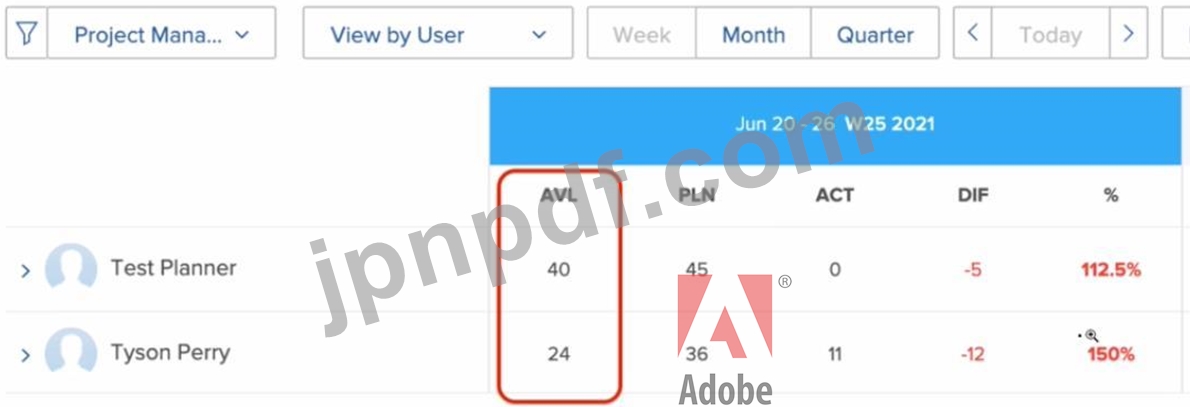Open the Project Management filter dropdown
This screenshot has height=407, width=1190.
[x=162, y=33]
